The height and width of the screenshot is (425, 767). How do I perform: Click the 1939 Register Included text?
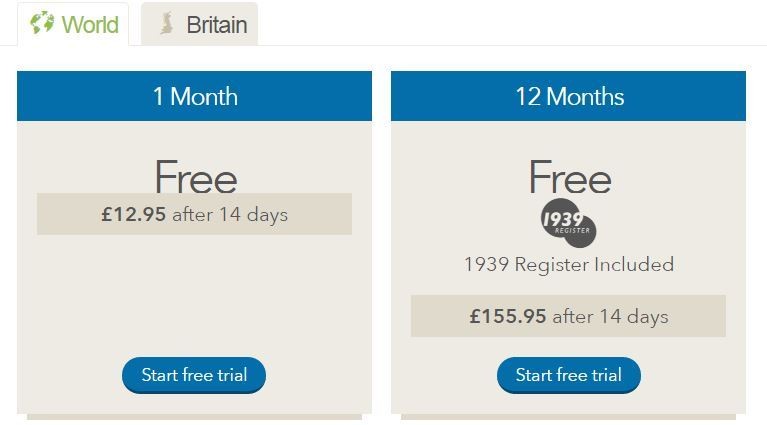click(569, 265)
